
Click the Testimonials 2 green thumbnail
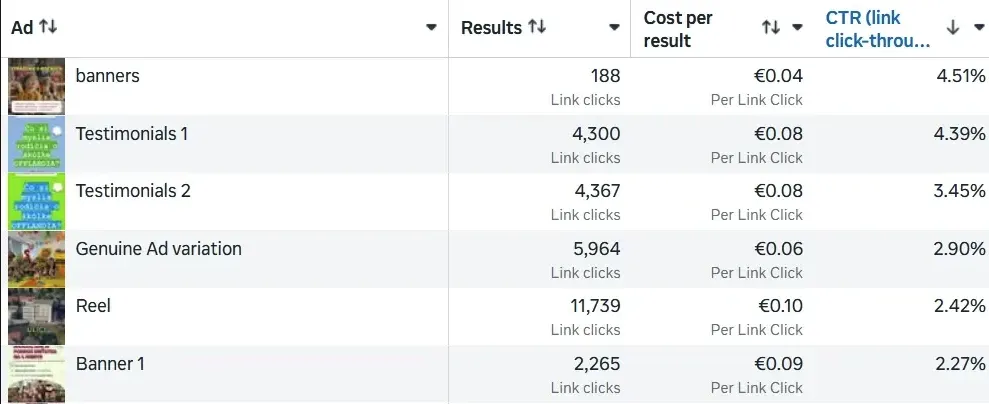pos(37,202)
